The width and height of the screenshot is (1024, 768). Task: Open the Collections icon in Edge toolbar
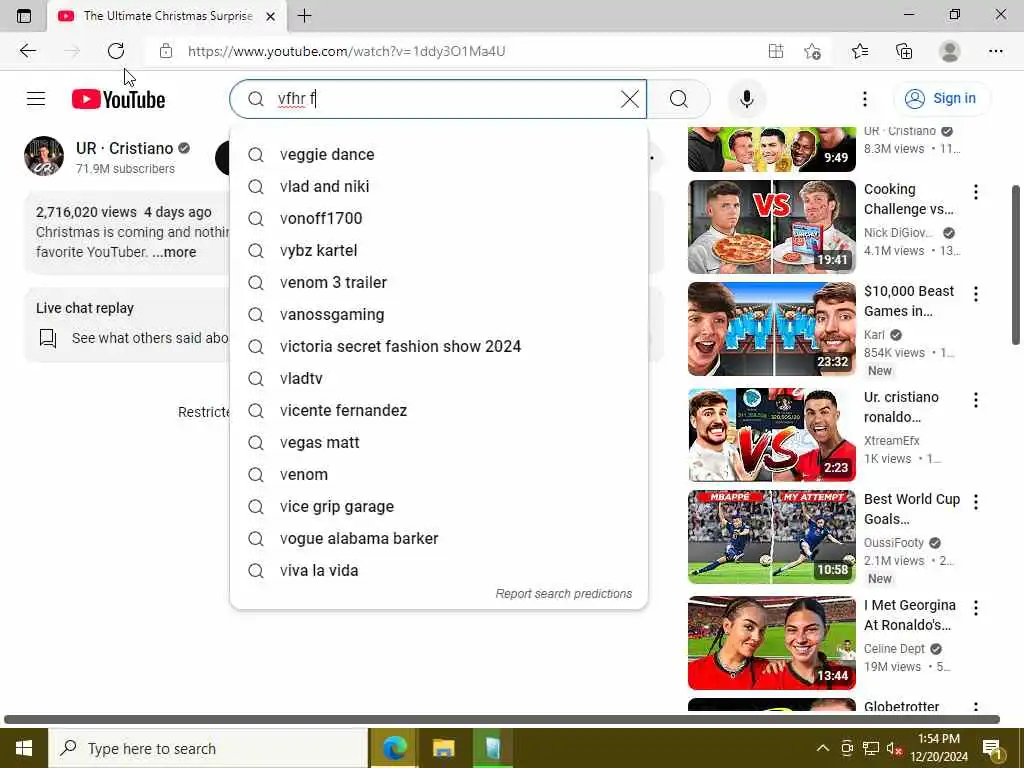[904, 51]
